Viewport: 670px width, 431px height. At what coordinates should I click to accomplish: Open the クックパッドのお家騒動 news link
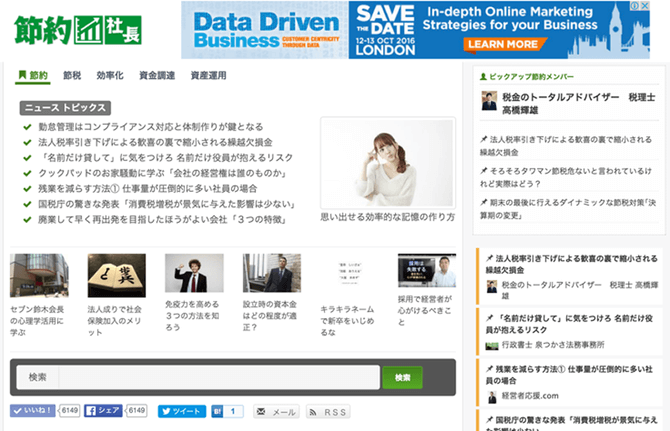click(157, 172)
